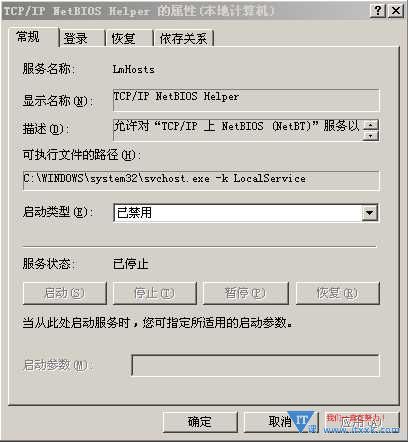Click the executable path field with svchost.exe

click(x=201, y=181)
